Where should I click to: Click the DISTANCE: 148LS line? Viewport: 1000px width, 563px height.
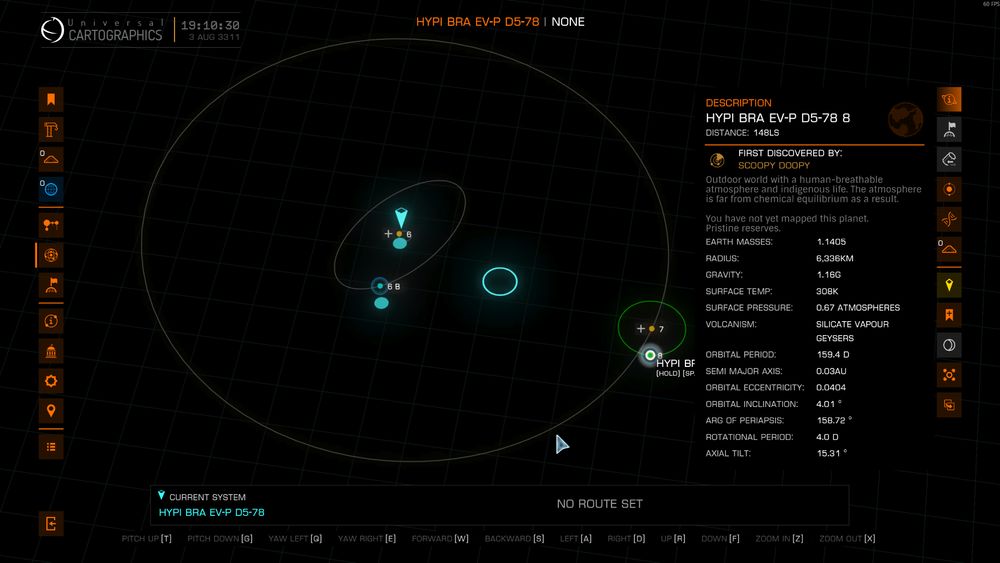click(x=742, y=133)
